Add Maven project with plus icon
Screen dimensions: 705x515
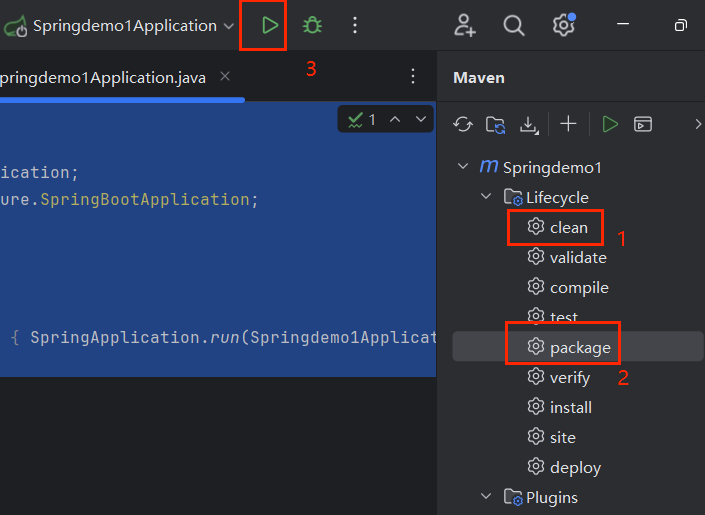[x=568, y=124]
